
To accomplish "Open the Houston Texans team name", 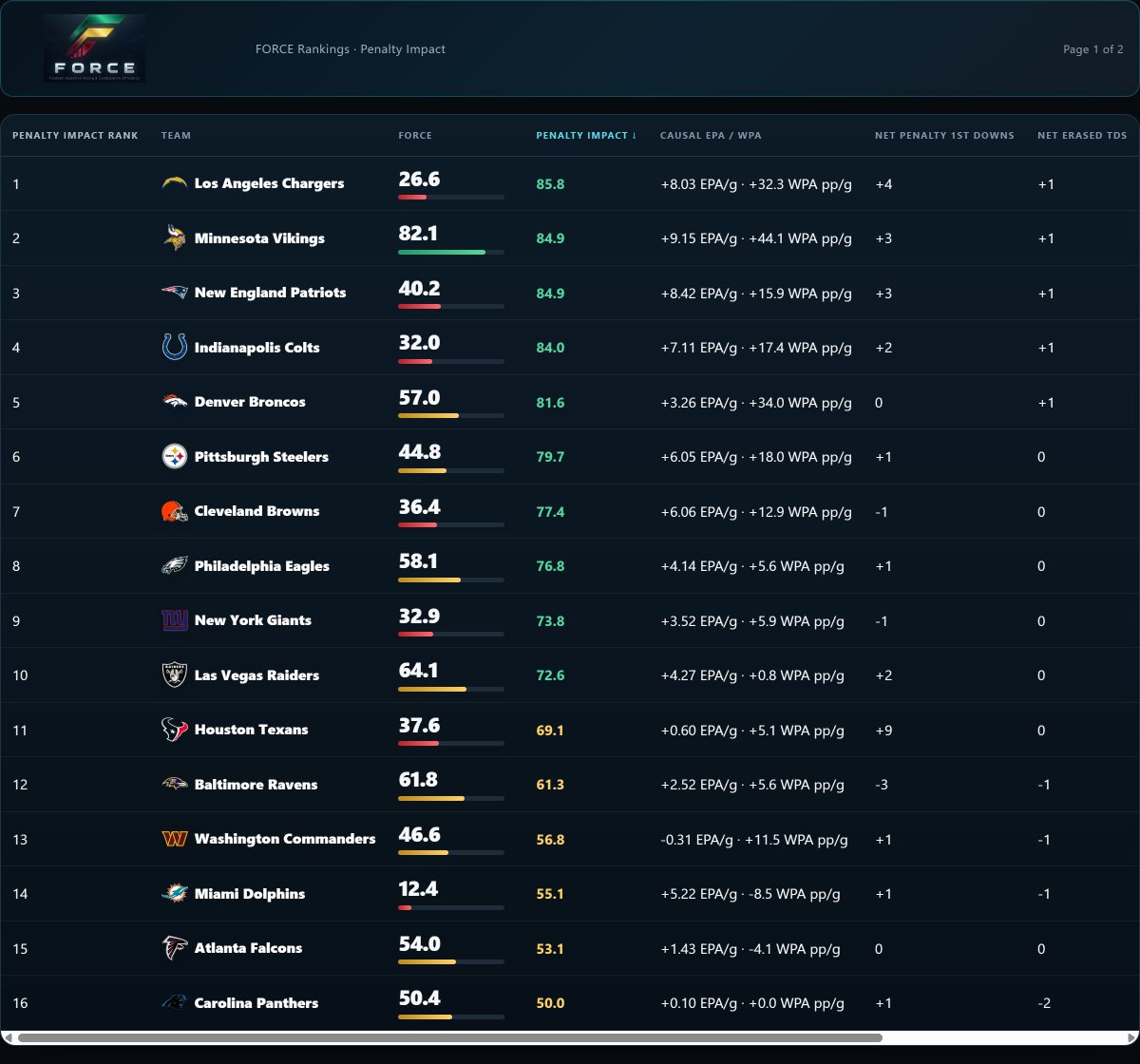I will coord(251,730).
